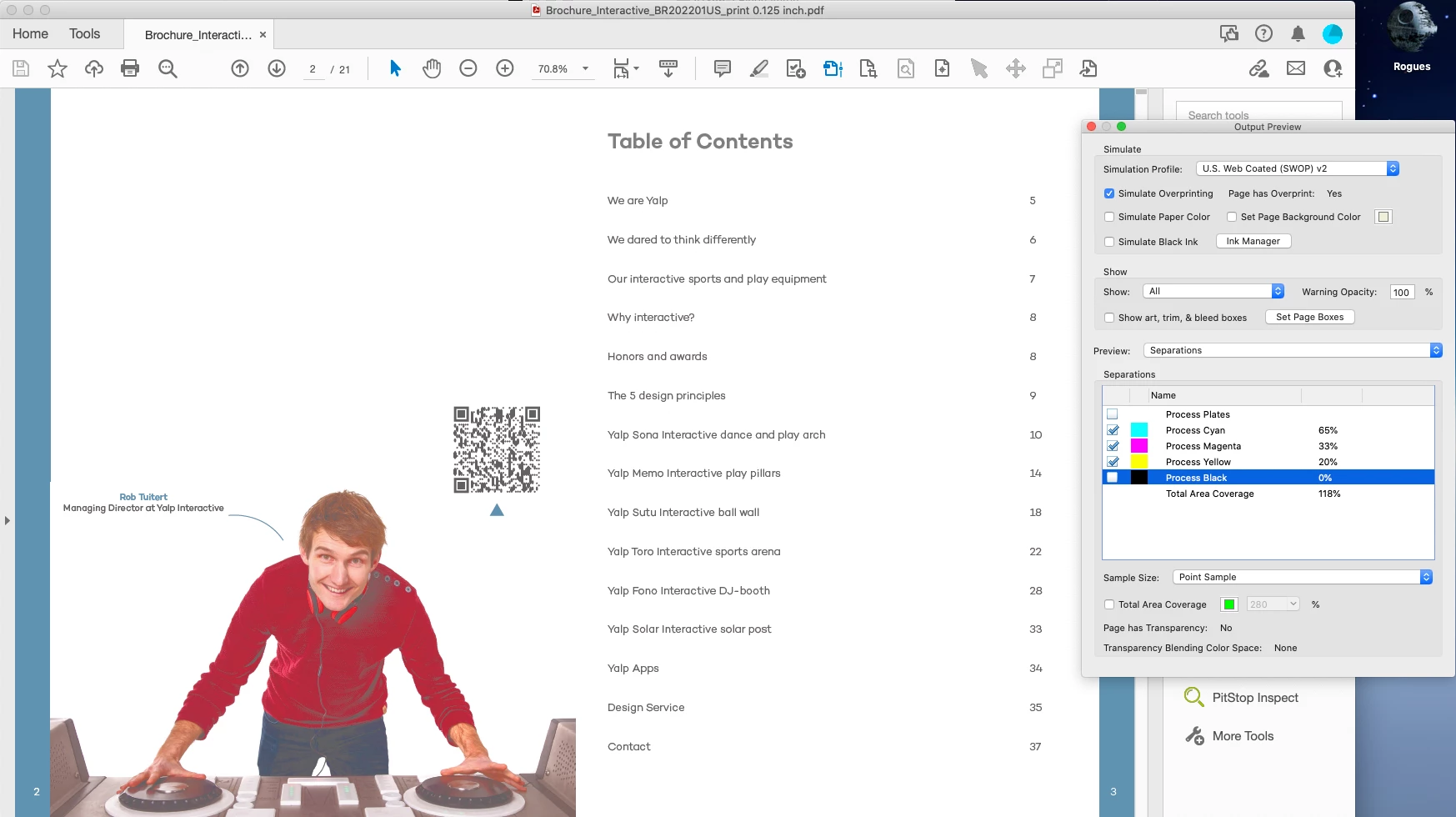Screen dimensions: 1456x817
Task: Select the highlighter pen tool
Action: pos(758,68)
